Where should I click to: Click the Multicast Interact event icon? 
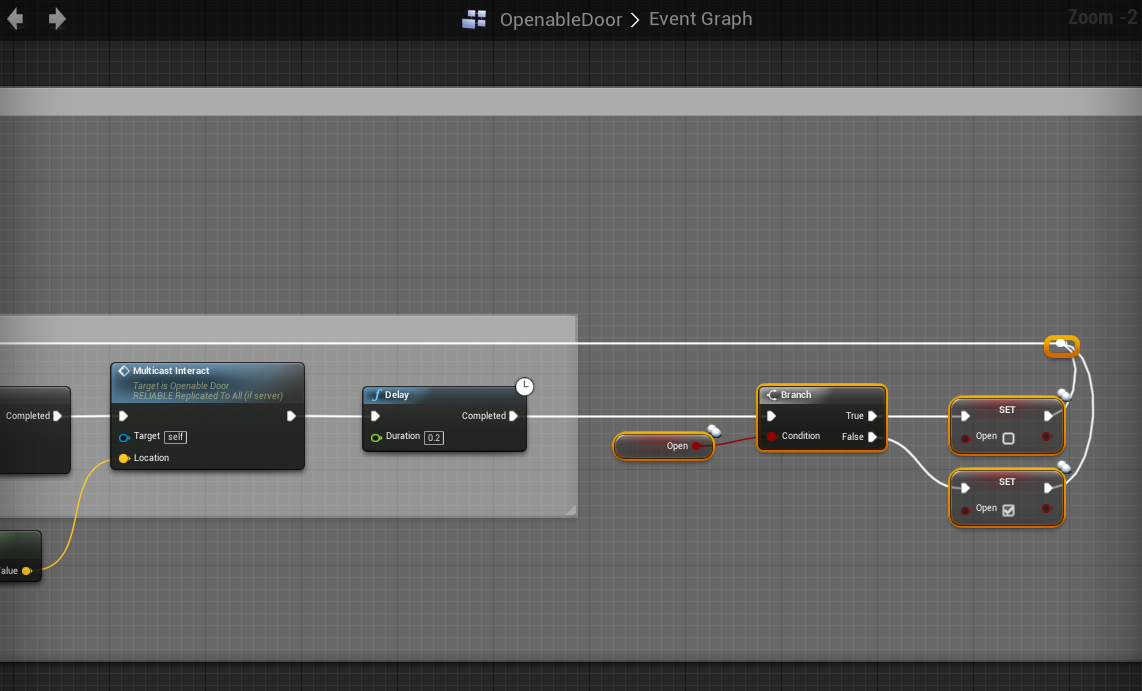(124, 371)
